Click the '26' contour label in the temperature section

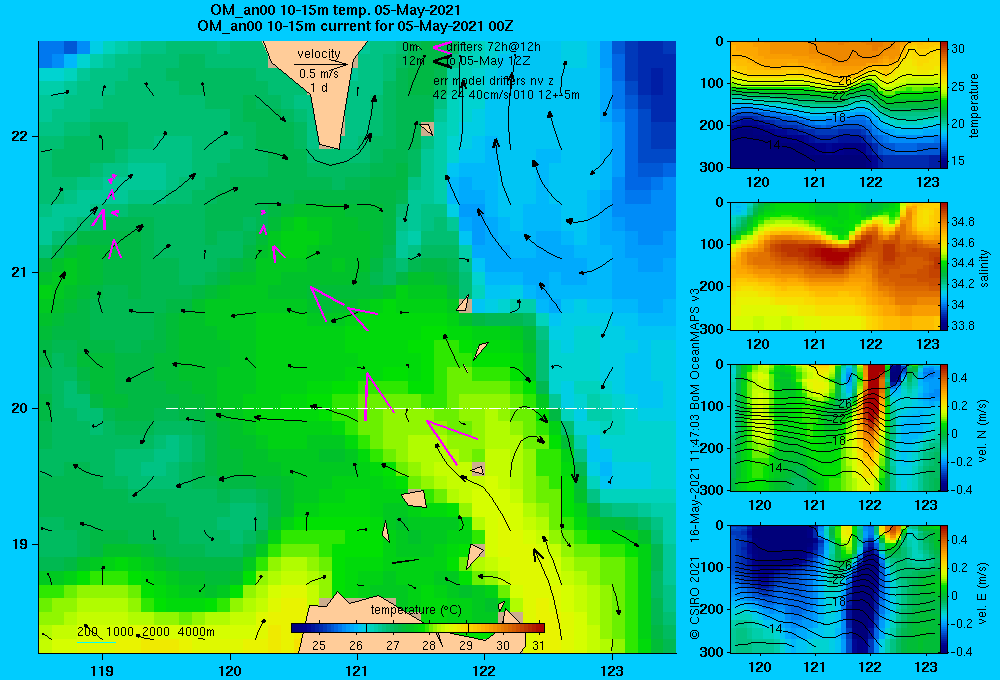[x=844, y=81]
